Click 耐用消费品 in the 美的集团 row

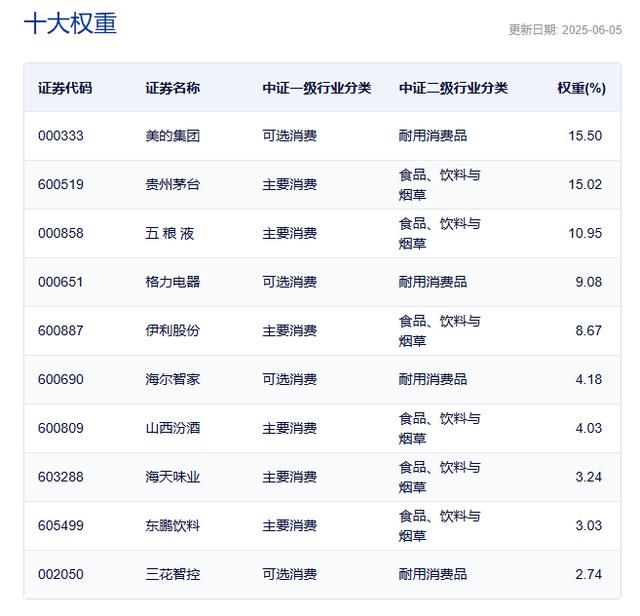pos(433,136)
